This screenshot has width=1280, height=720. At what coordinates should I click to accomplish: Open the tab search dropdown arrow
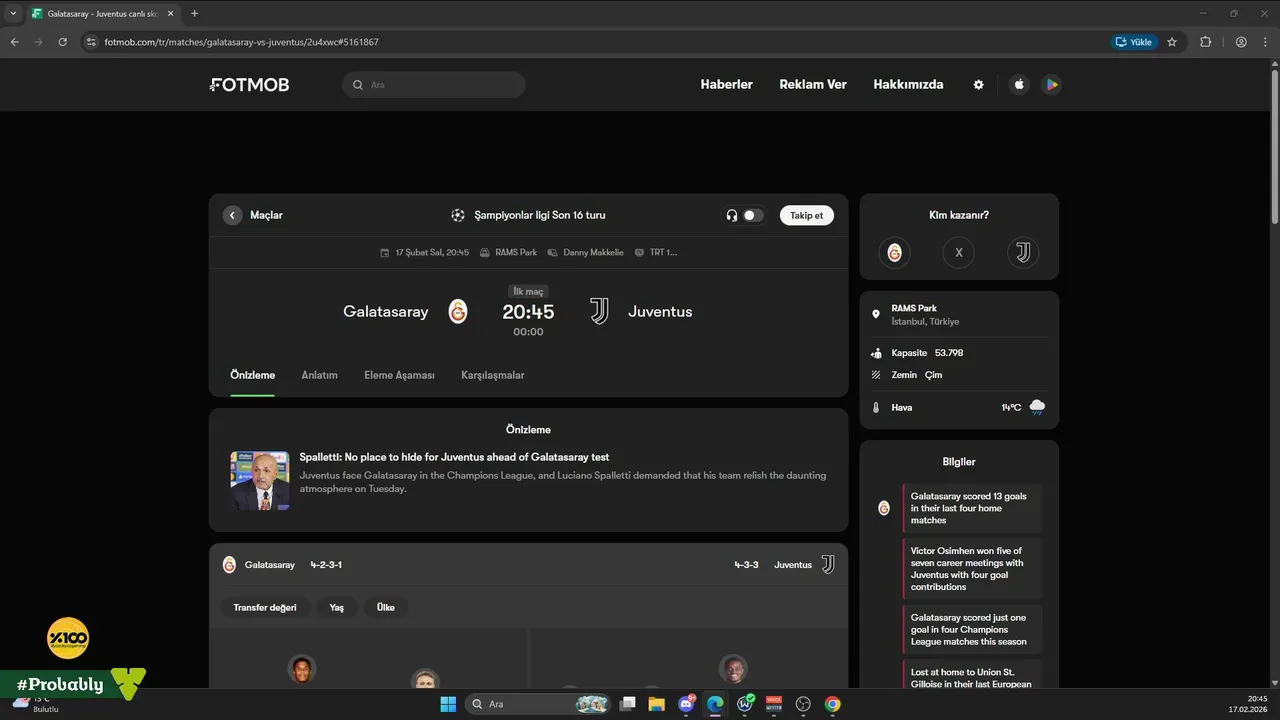click(x=13, y=13)
